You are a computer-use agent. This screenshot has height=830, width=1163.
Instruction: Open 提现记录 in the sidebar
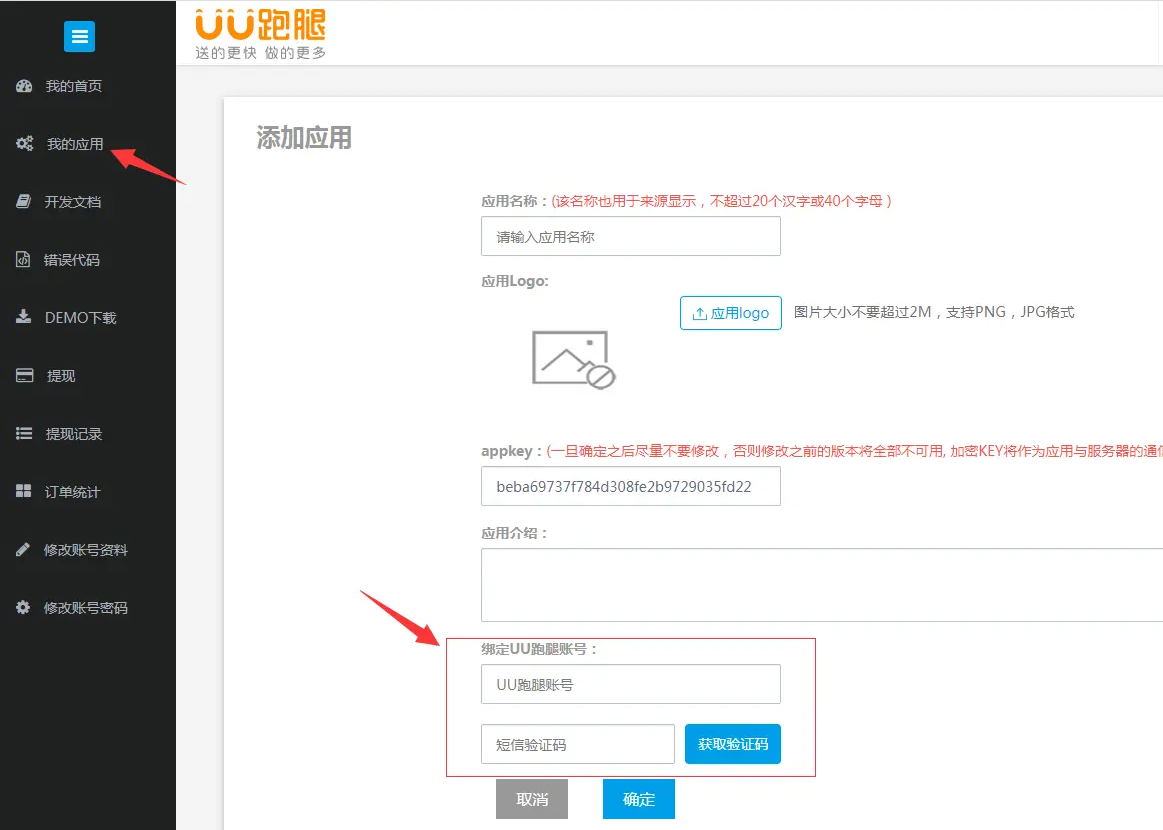73,434
